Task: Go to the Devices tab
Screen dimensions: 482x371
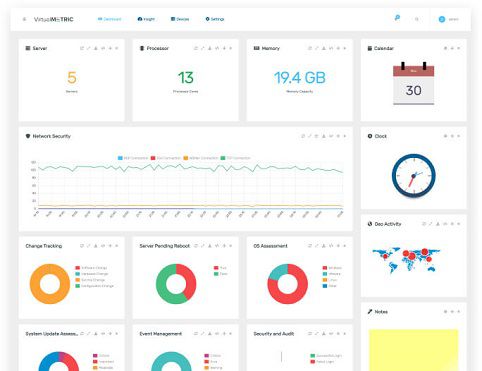Action: coord(180,19)
